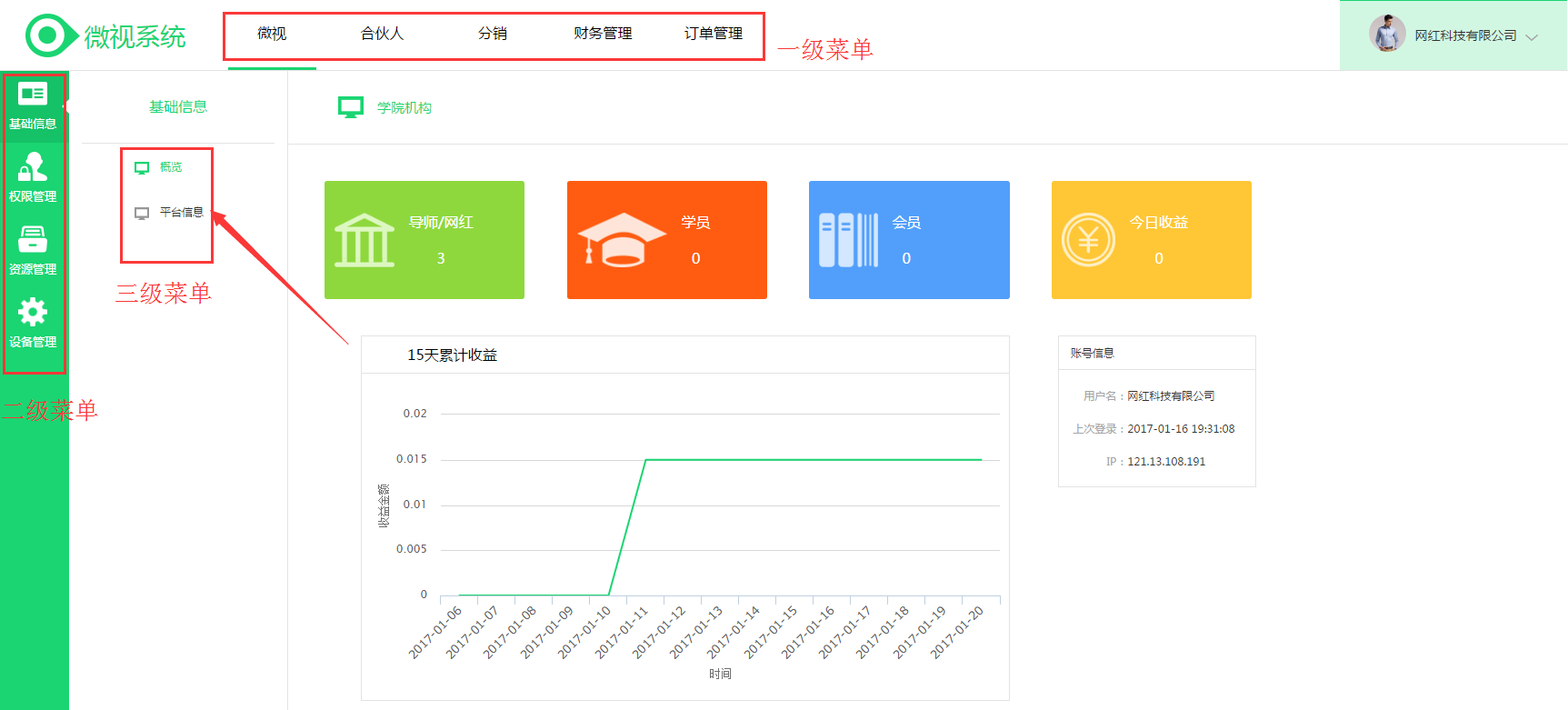
Task: Open the 资源管理 sidebar icon
Action: pos(33,239)
